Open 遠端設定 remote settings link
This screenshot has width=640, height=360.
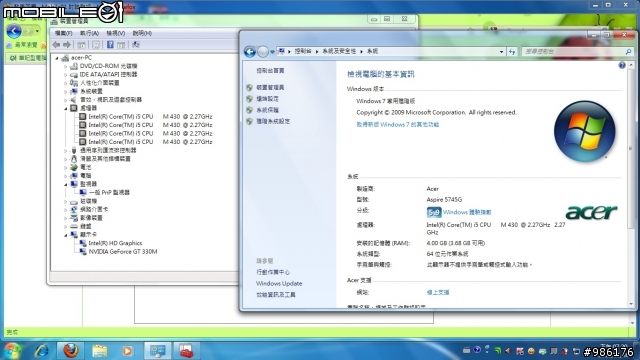pyautogui.click(x=267, y=99)
